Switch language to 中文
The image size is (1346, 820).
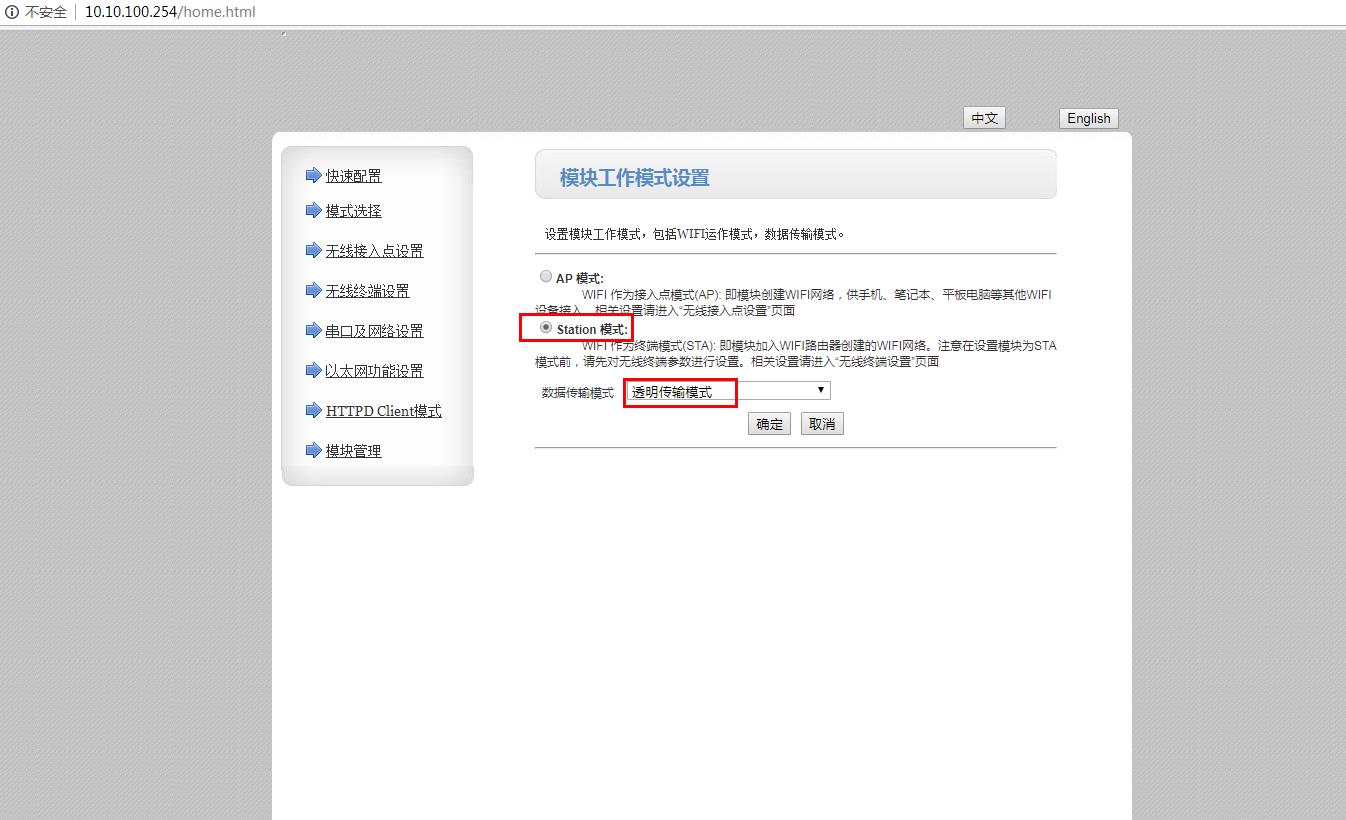coord(984,118)
